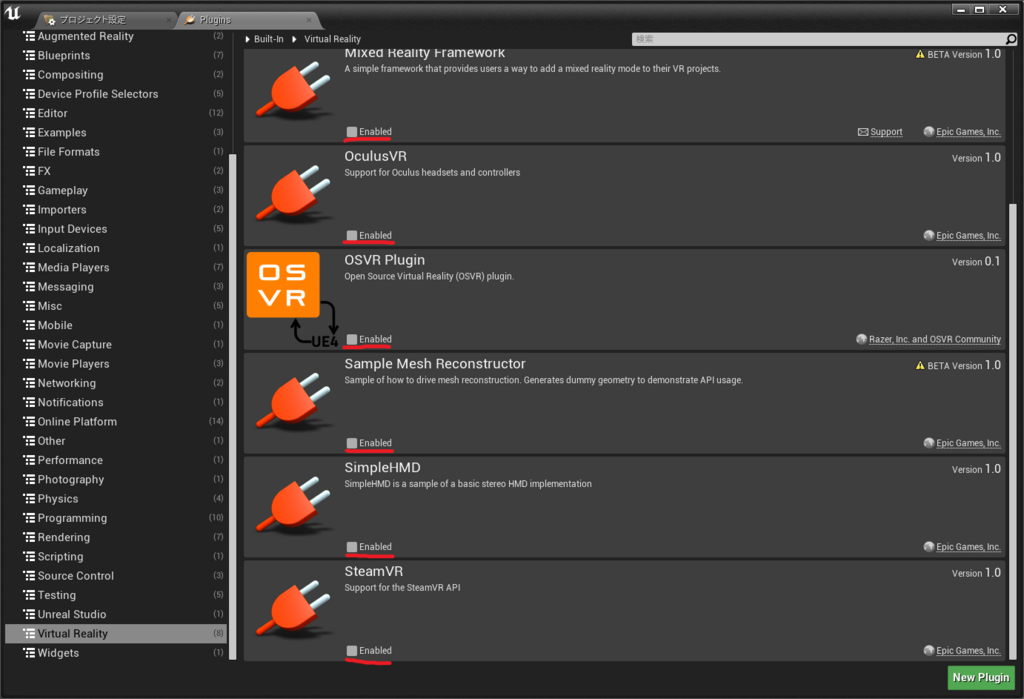Enable the SteamVR plugin checkbox
This screenshot has height=699, width=1024.
(x=351, y=651)
